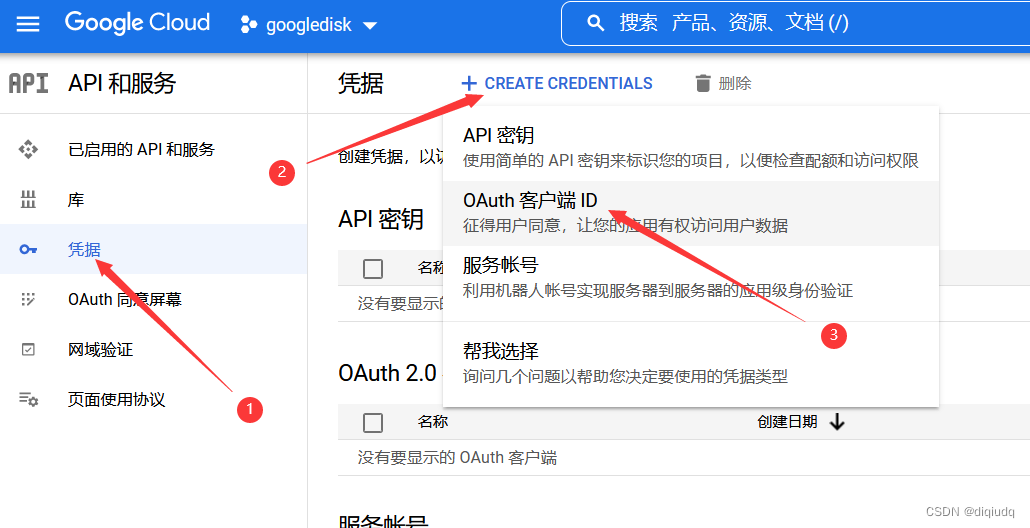The image size is (1030, 528).
Task: Focus the products and resources search field
Action: [795, 24]
